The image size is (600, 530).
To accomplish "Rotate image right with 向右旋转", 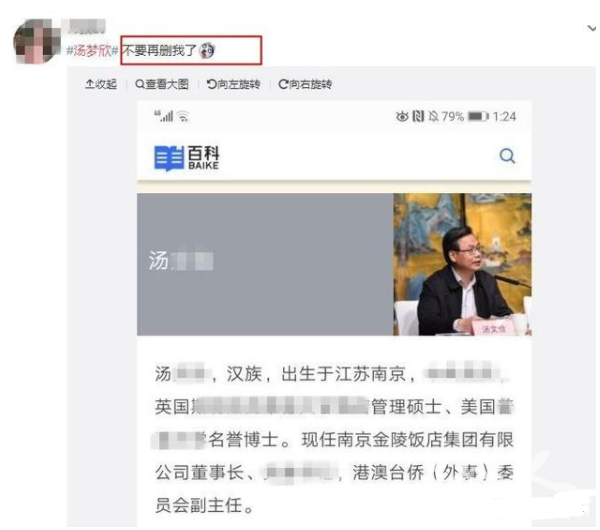I will (305, 84).
